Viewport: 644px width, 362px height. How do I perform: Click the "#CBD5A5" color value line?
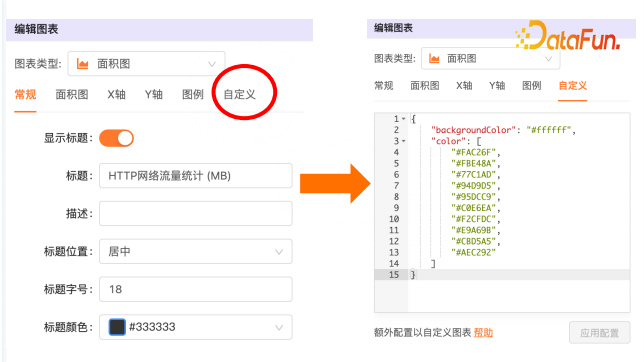pos(476,241)
